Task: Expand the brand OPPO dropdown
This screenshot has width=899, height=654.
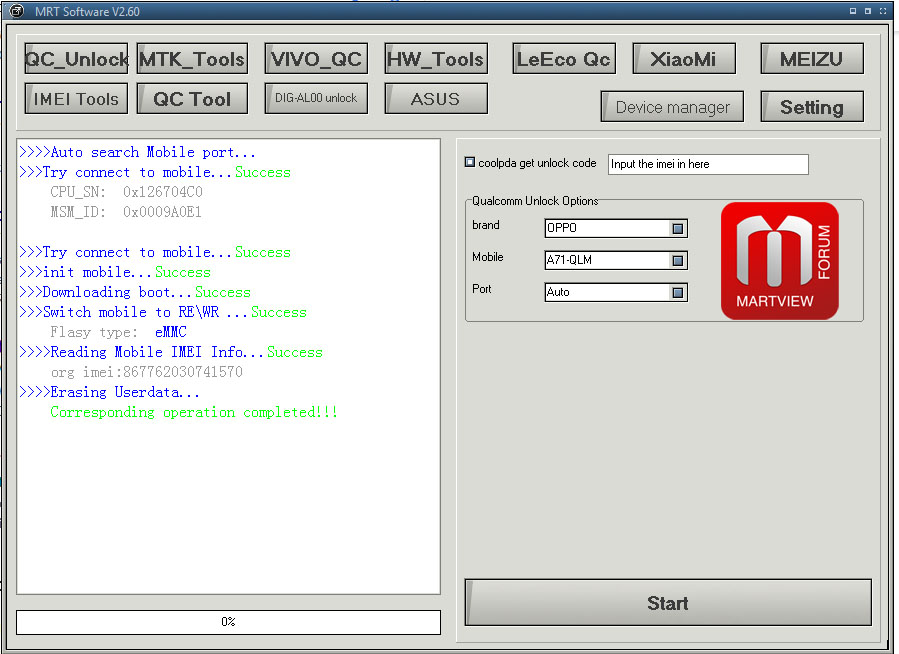Action: 677,229
